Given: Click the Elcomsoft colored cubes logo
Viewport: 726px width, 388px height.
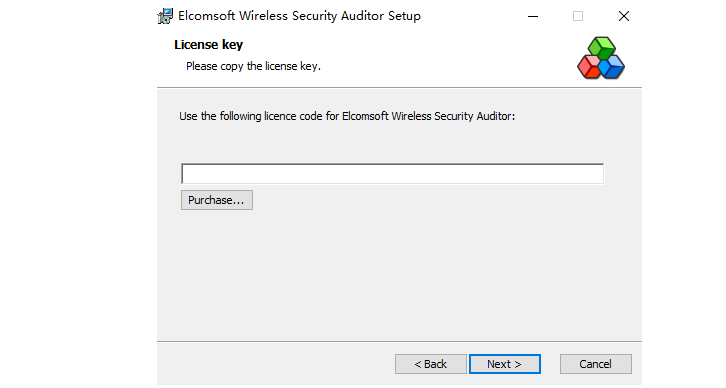Looking at the screenshot, I should click(601, 58).
